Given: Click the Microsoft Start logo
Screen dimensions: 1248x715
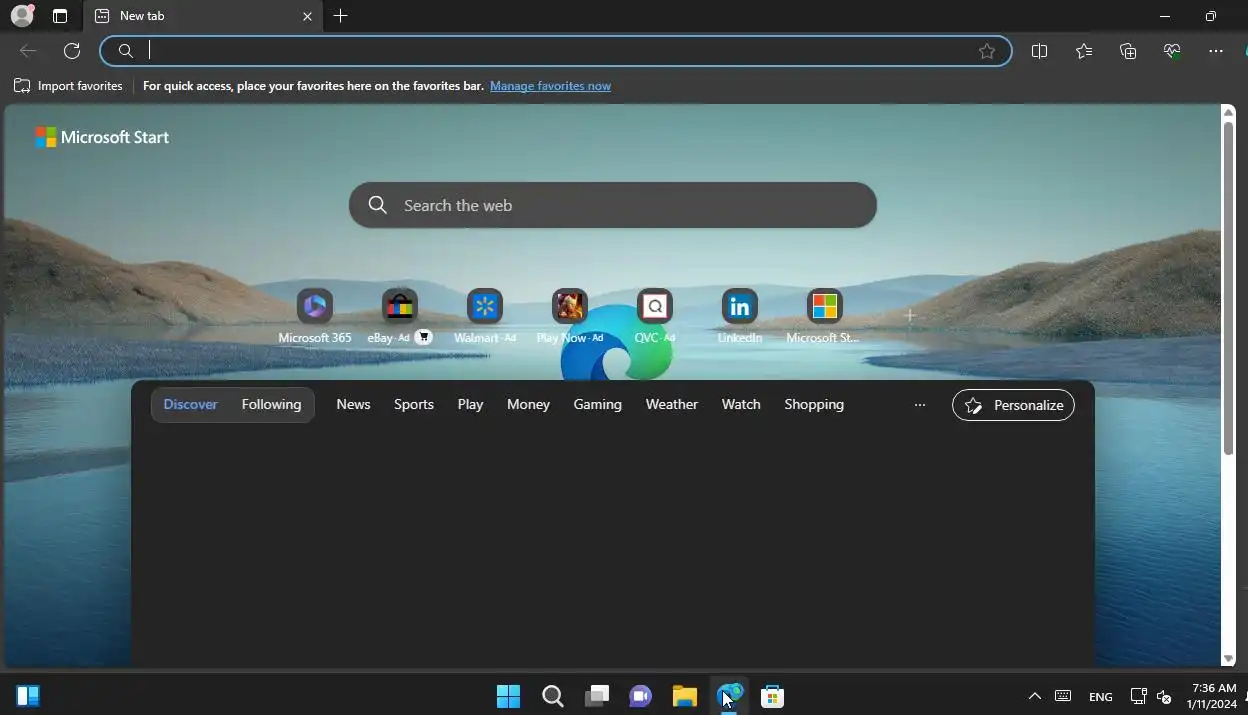Looking at the screenshot, I should click(102, 137).
